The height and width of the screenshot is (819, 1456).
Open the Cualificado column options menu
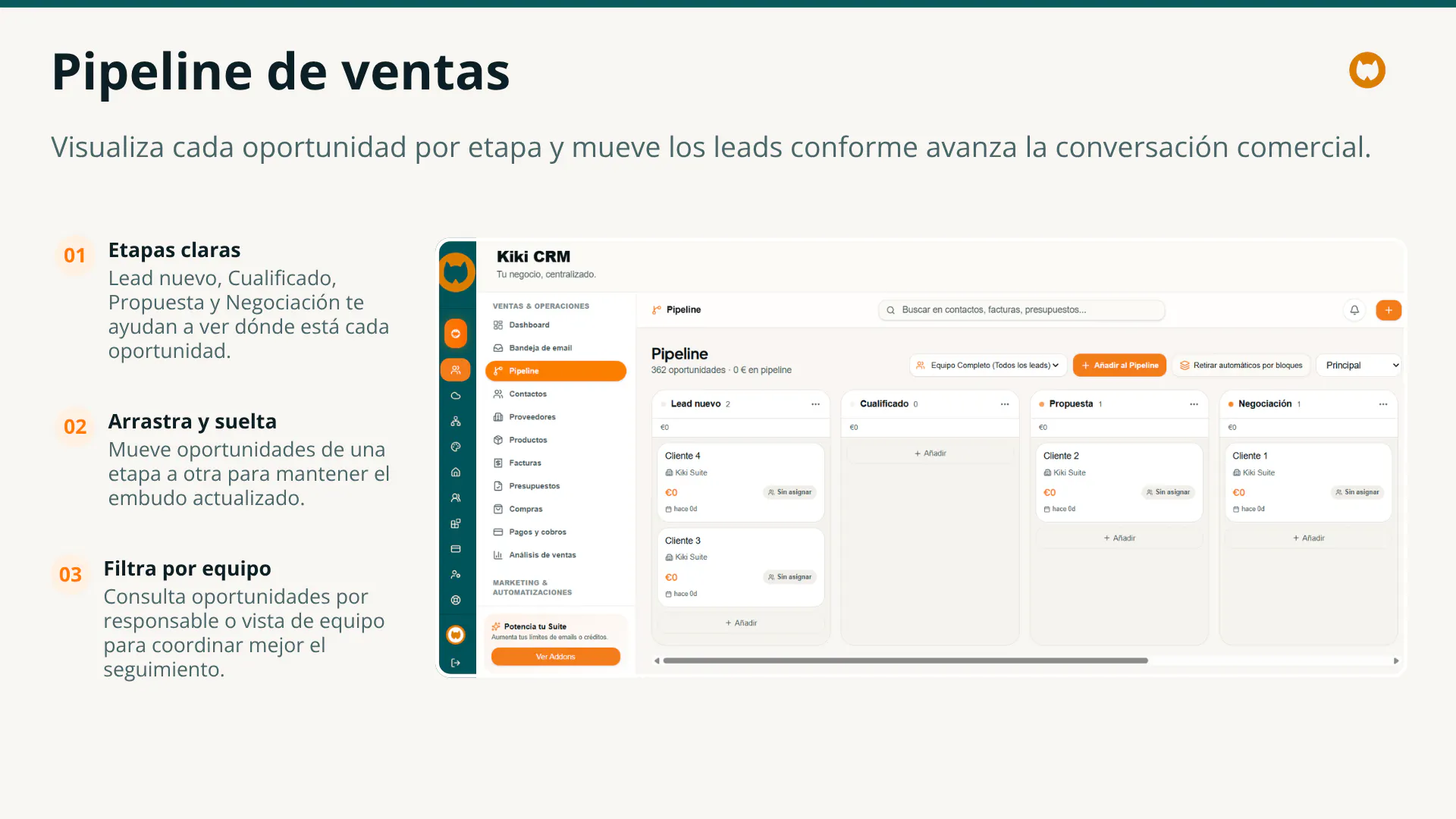coord(1005,404)
